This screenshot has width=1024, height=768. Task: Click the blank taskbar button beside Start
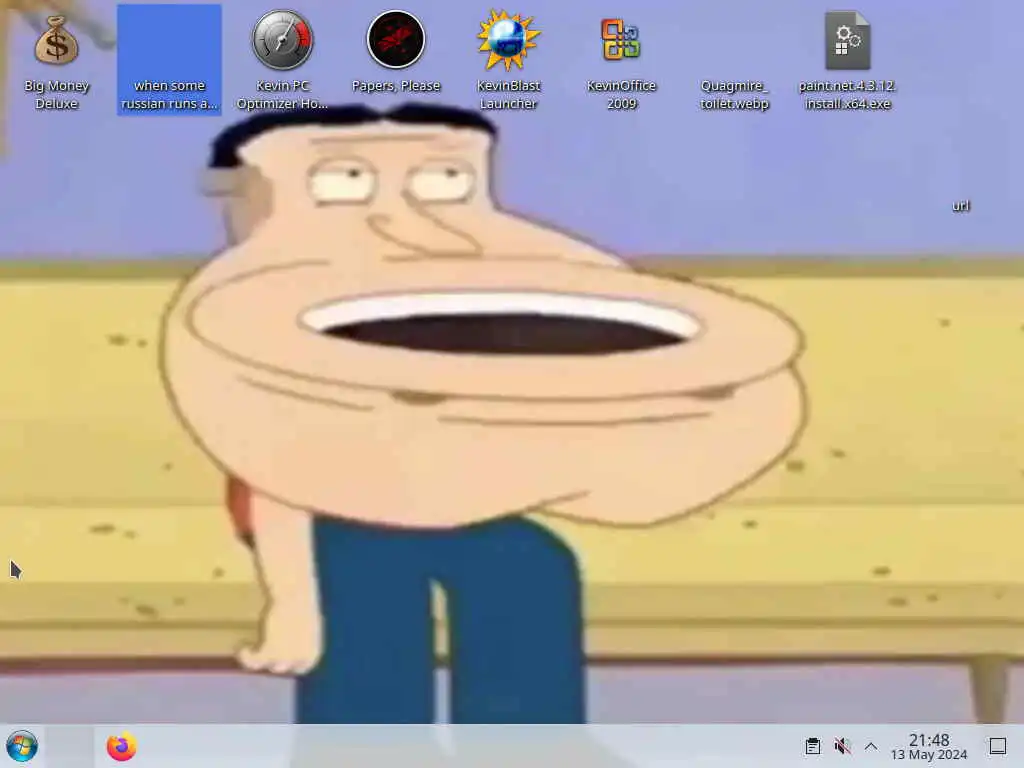tap(69, 746)
